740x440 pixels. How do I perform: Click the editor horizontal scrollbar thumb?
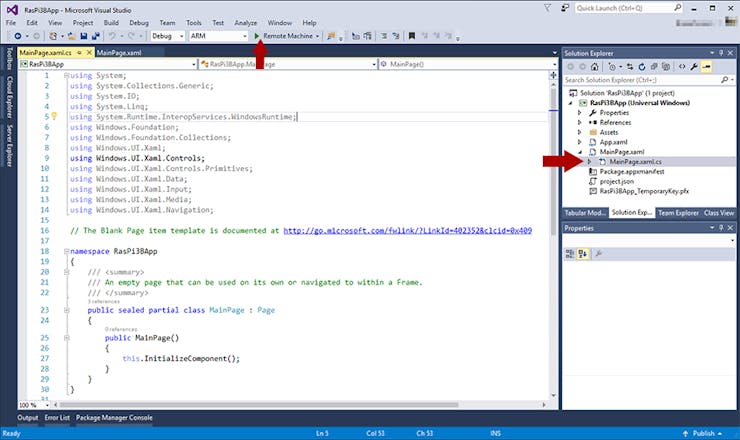click(x=259, y=405)
